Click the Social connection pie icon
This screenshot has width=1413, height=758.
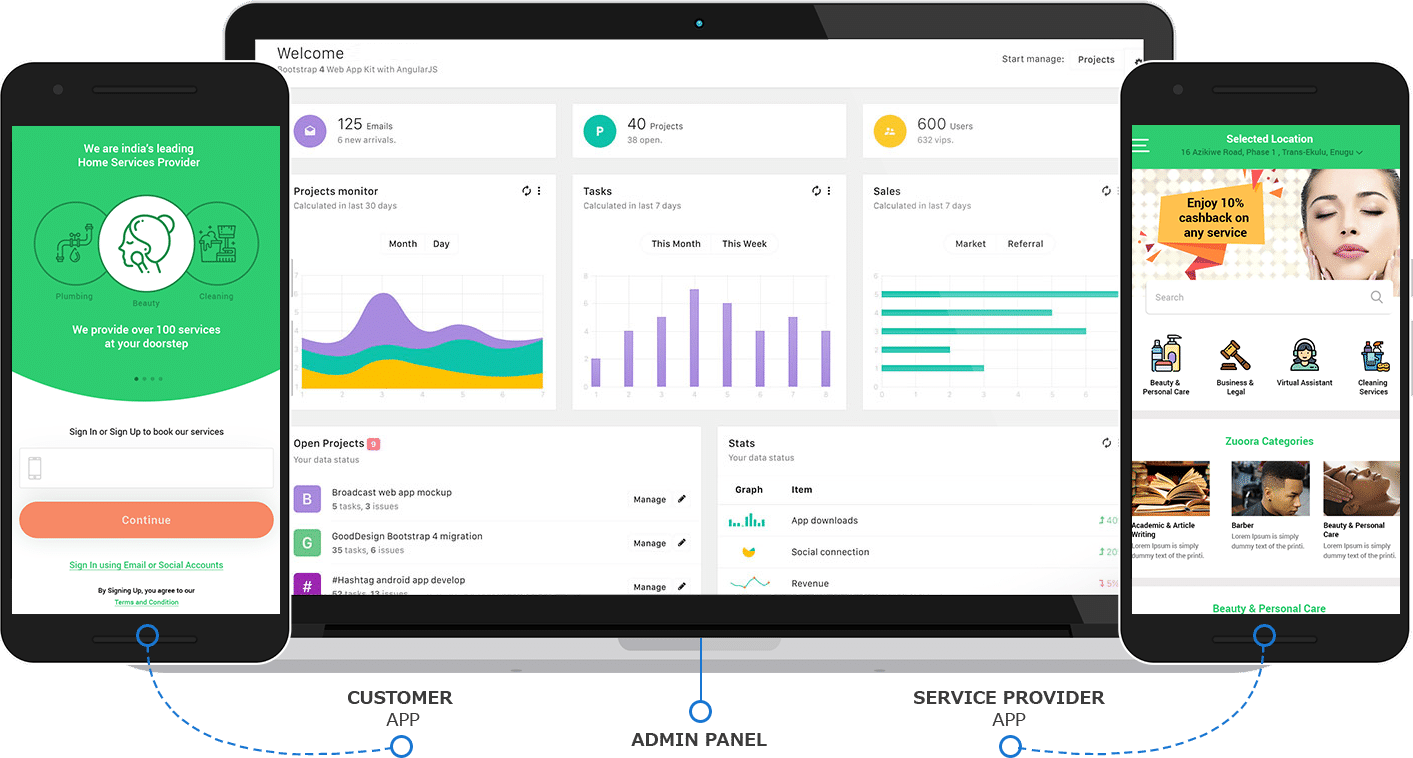[x=748, y=552]
